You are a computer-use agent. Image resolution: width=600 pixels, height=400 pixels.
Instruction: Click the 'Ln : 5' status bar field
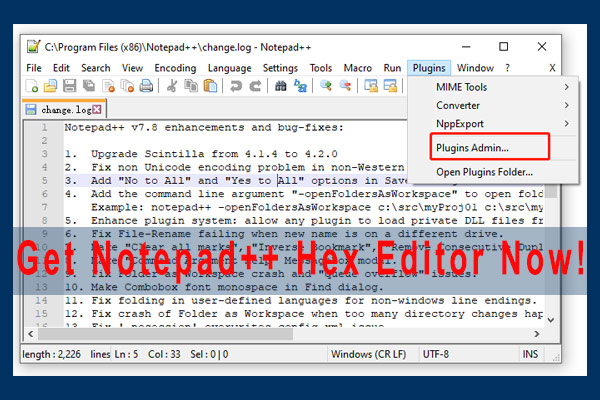point(126,354)
